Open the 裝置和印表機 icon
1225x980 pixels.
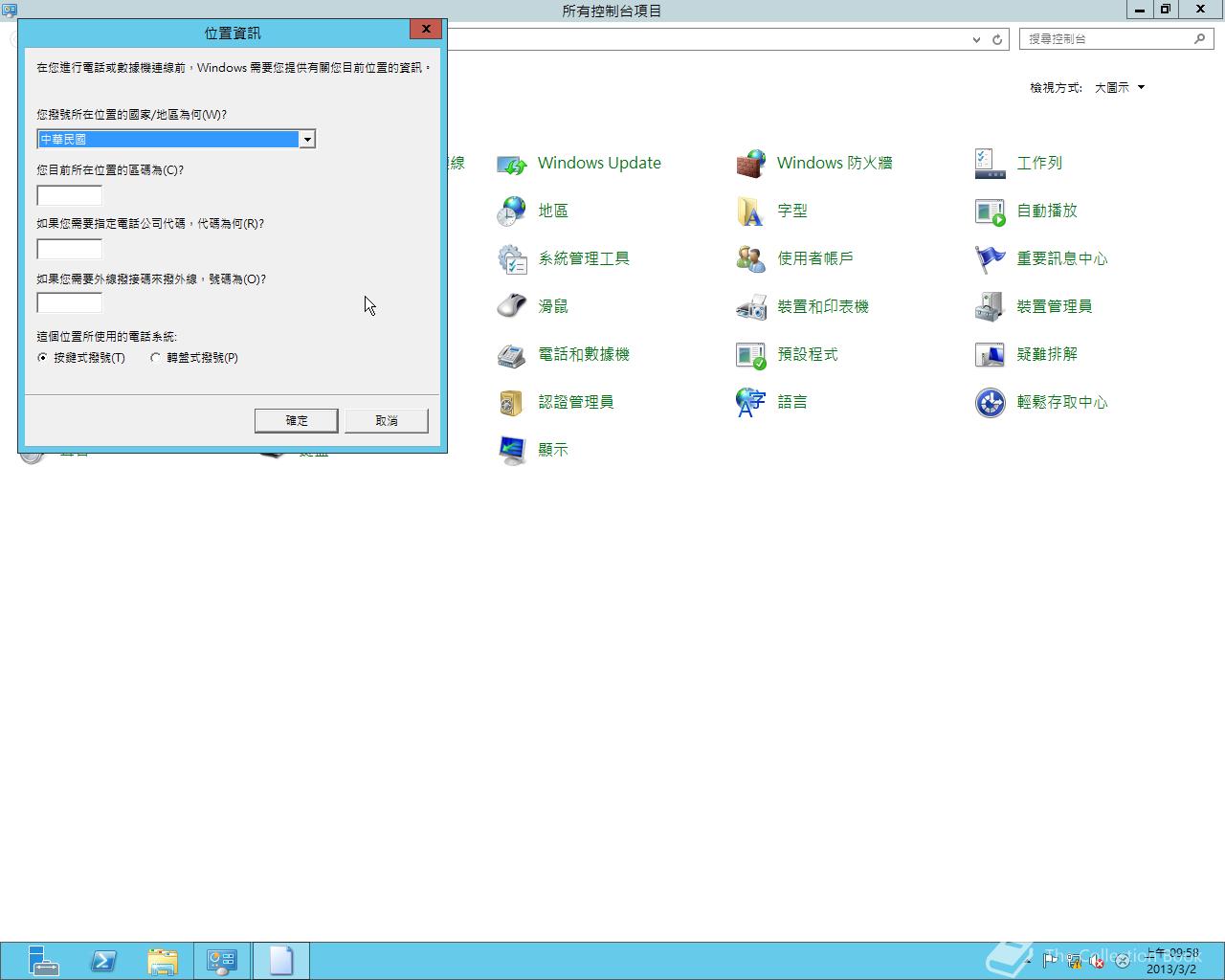[x=751, y=307]
